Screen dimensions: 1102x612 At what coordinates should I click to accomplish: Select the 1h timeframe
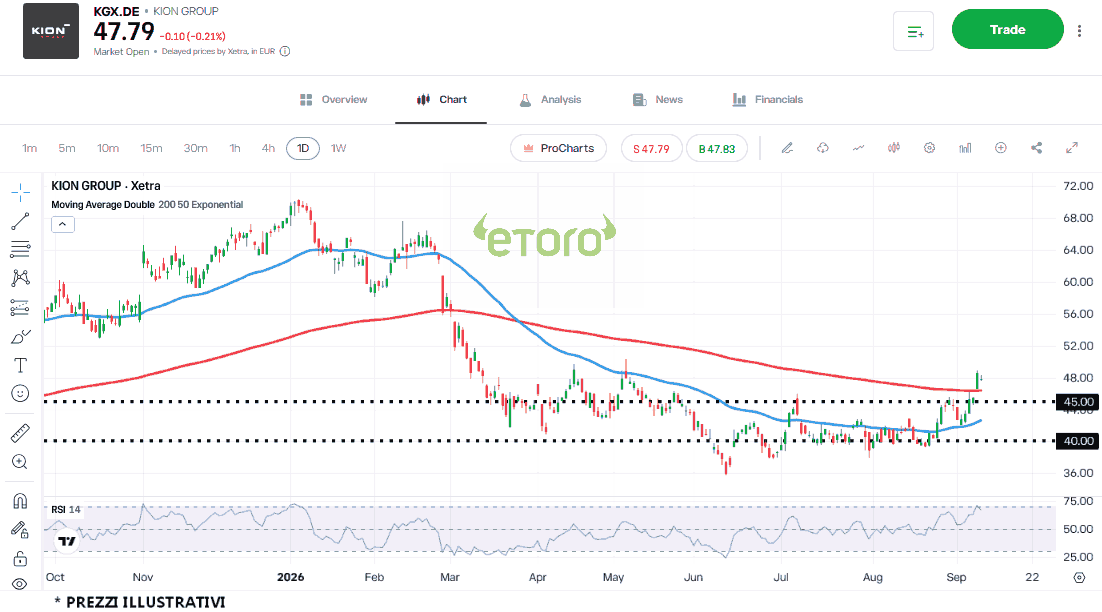(x=235, y=148)
